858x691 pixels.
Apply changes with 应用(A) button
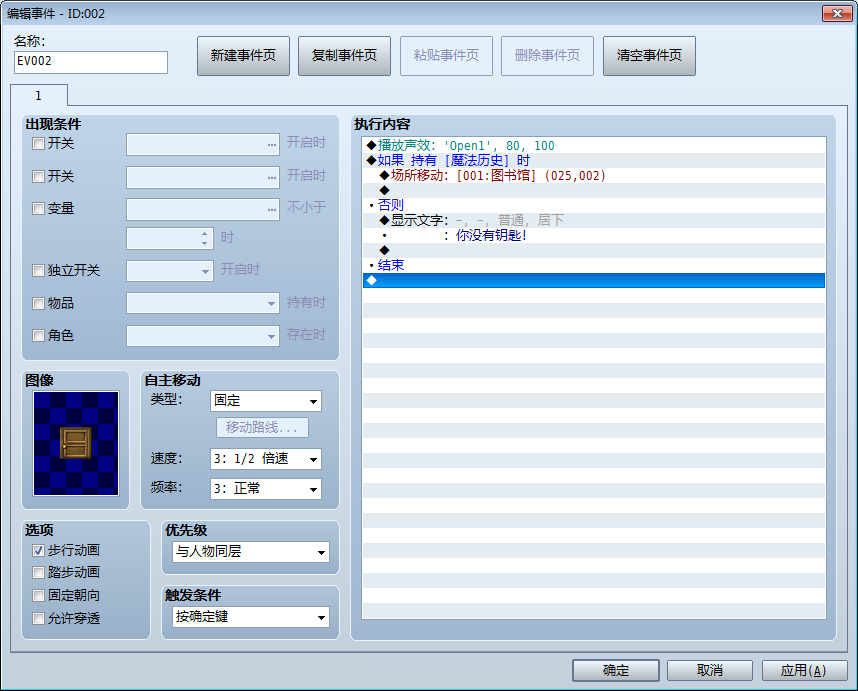804,670
